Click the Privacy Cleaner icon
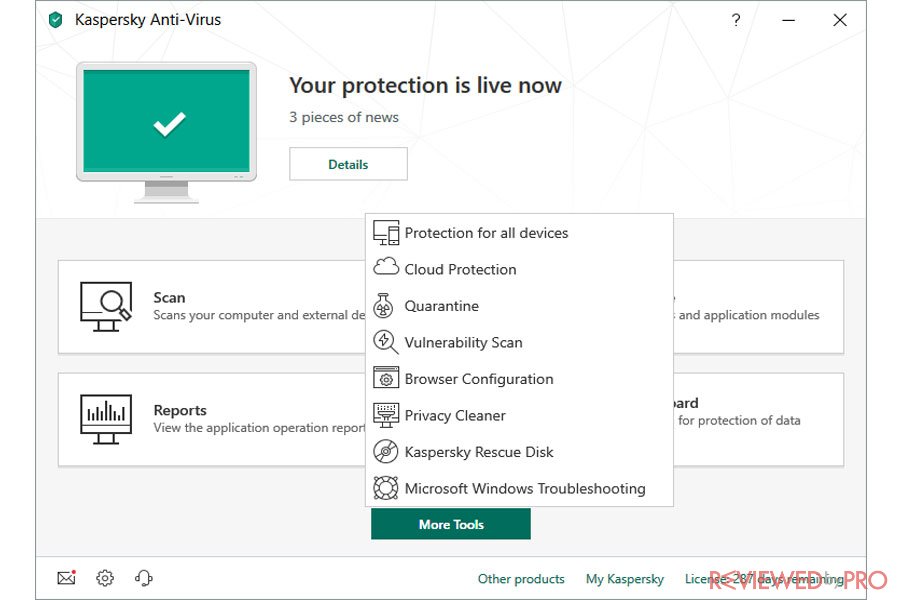Image resolution: width=900 pixels, height=600 pixels. pyautogui.click(x=386, y=415)
